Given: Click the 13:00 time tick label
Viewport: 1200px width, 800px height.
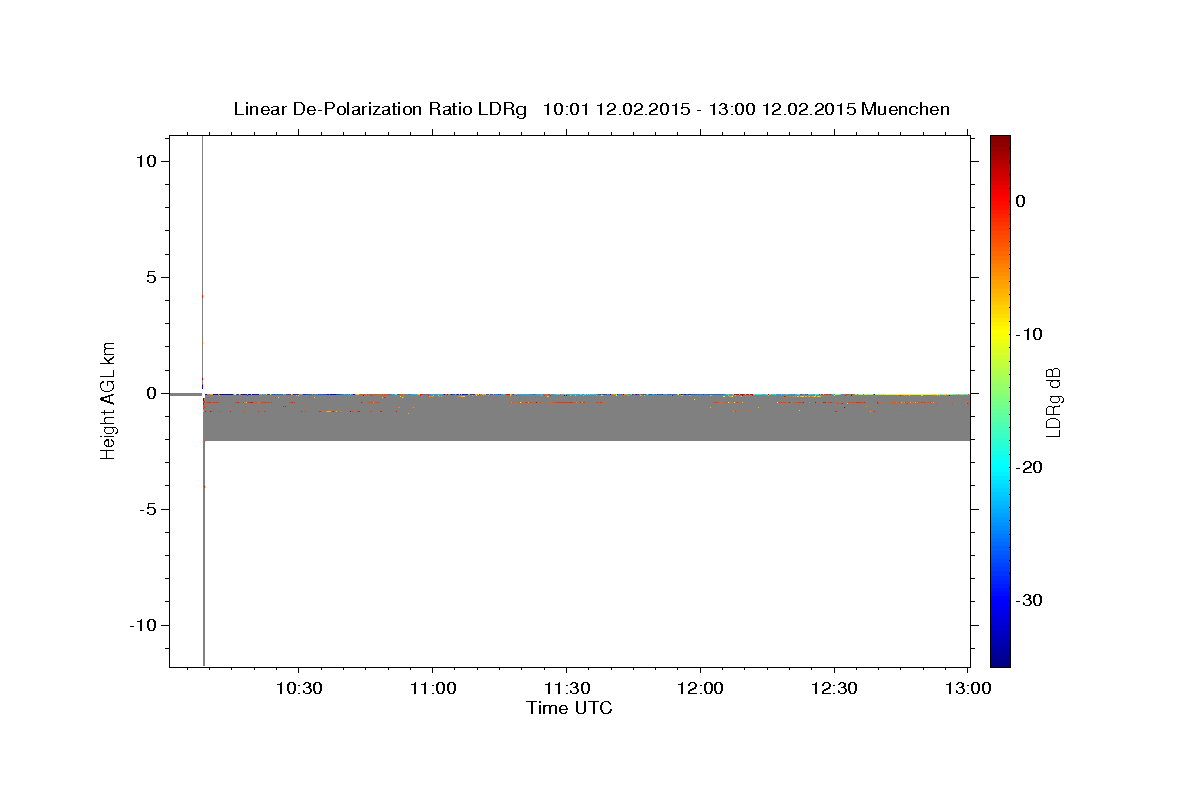Looking at the screenshot, I should coord(968,689).
